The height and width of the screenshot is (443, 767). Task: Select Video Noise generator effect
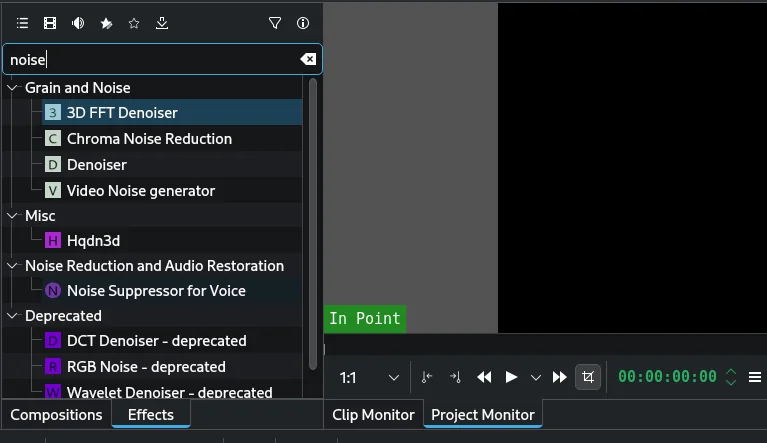pyautogui.click(x=172, y=191)
